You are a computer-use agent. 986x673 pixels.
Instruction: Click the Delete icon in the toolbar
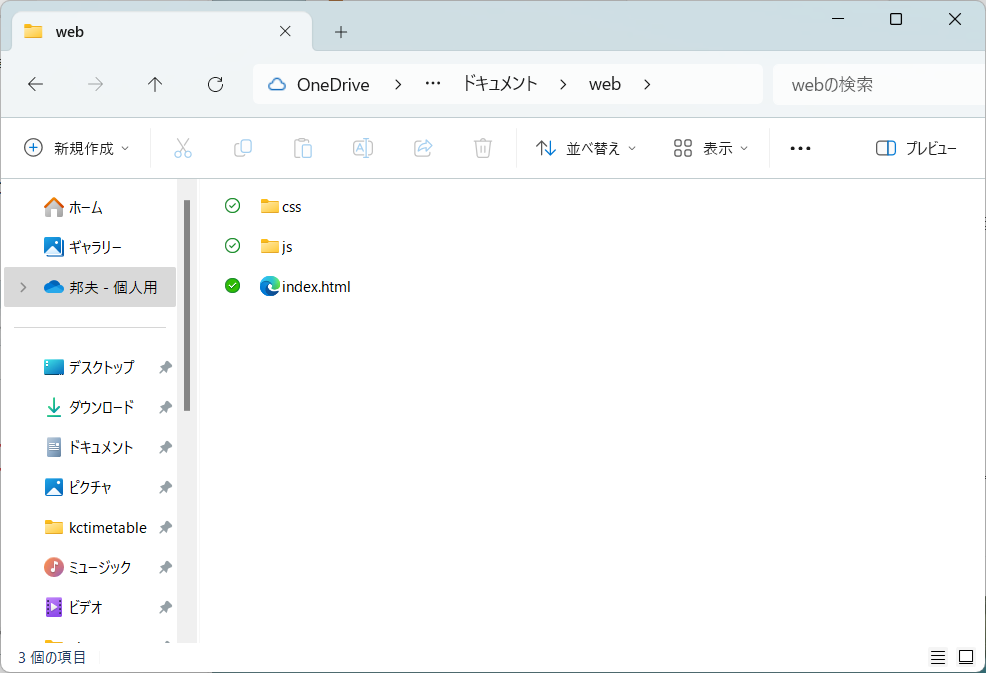(x=482, y=147)
